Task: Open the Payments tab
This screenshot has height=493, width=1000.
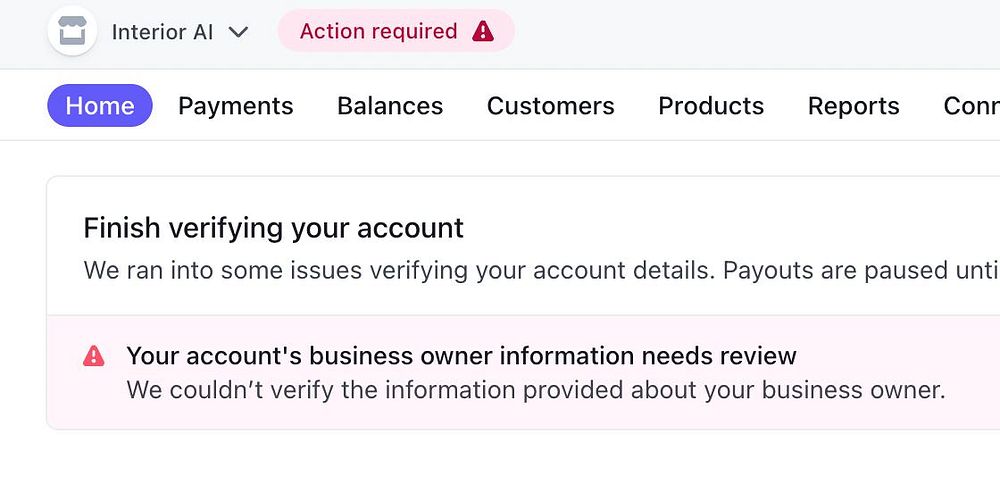Action: (x=236, y=106)
